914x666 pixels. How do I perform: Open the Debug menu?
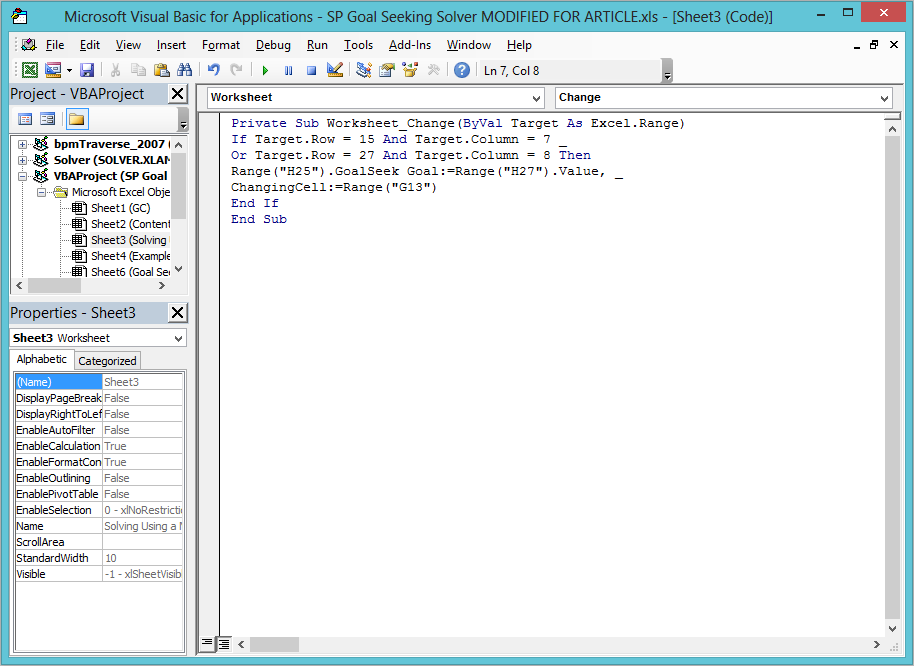tap(273, 45)
